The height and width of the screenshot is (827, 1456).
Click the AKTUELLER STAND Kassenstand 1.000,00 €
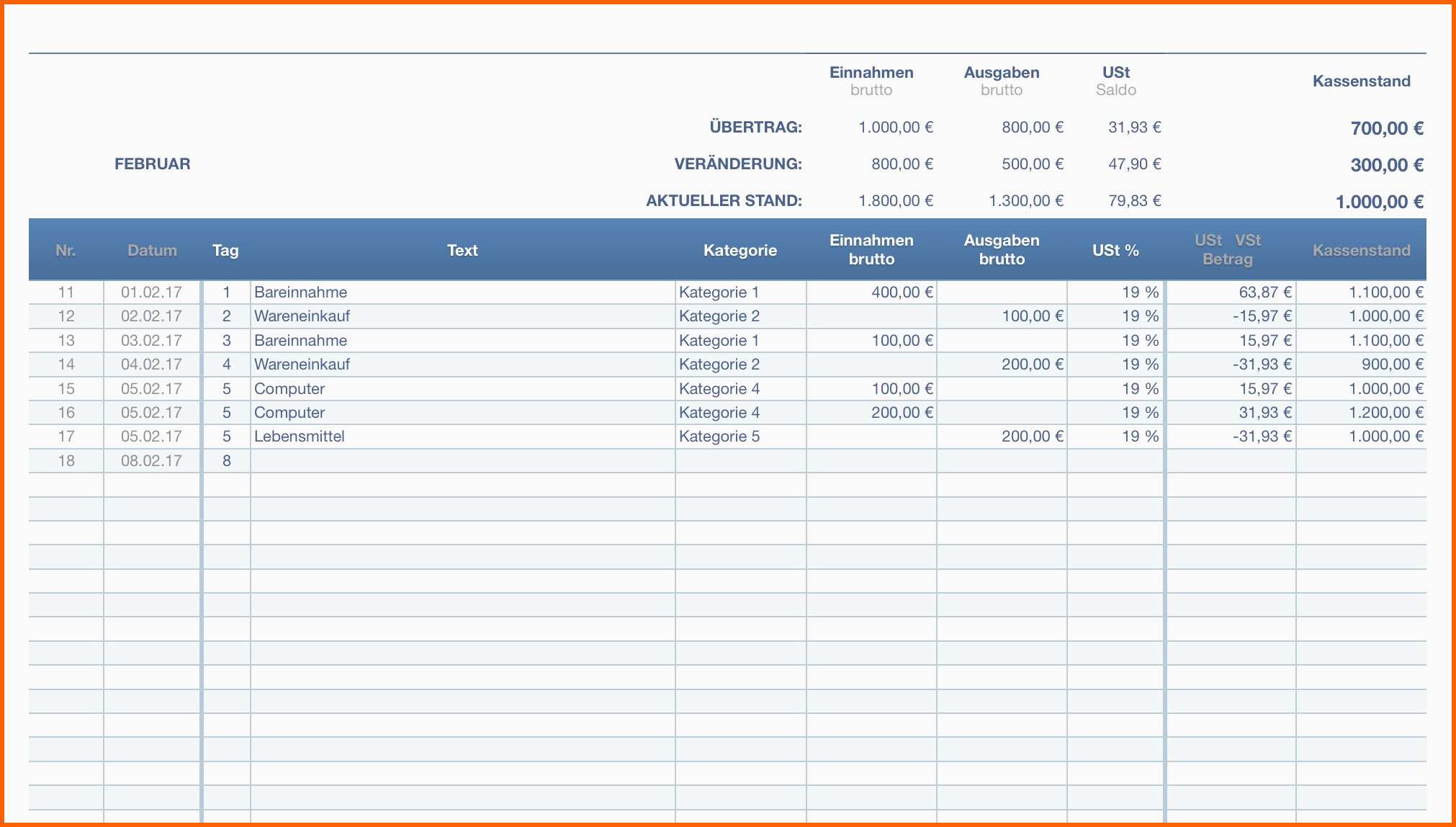(1379, 202)
